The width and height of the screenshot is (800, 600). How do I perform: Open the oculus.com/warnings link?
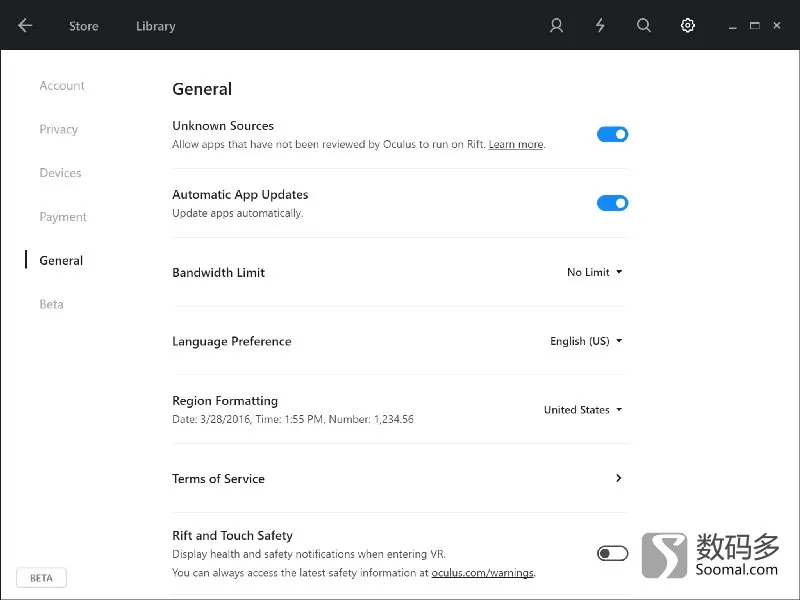483,573
